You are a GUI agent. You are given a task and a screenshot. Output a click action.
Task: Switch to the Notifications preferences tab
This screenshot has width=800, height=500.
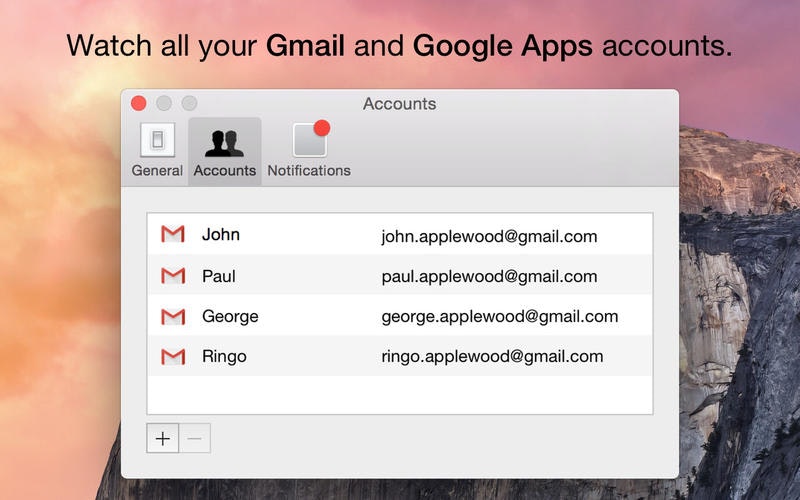(x=309, y=151)
